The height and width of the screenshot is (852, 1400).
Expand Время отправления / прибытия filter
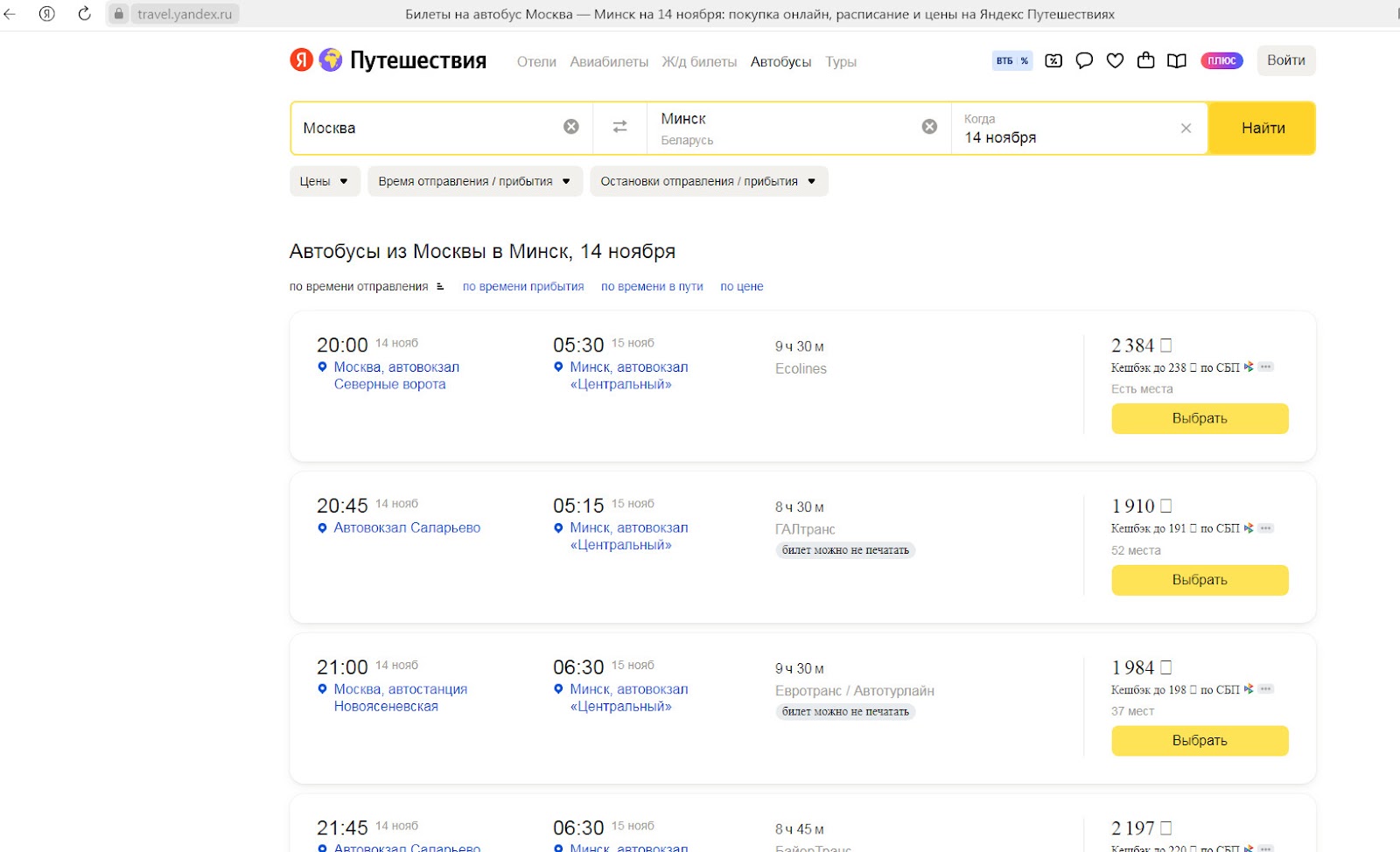(x=475, y=181)
